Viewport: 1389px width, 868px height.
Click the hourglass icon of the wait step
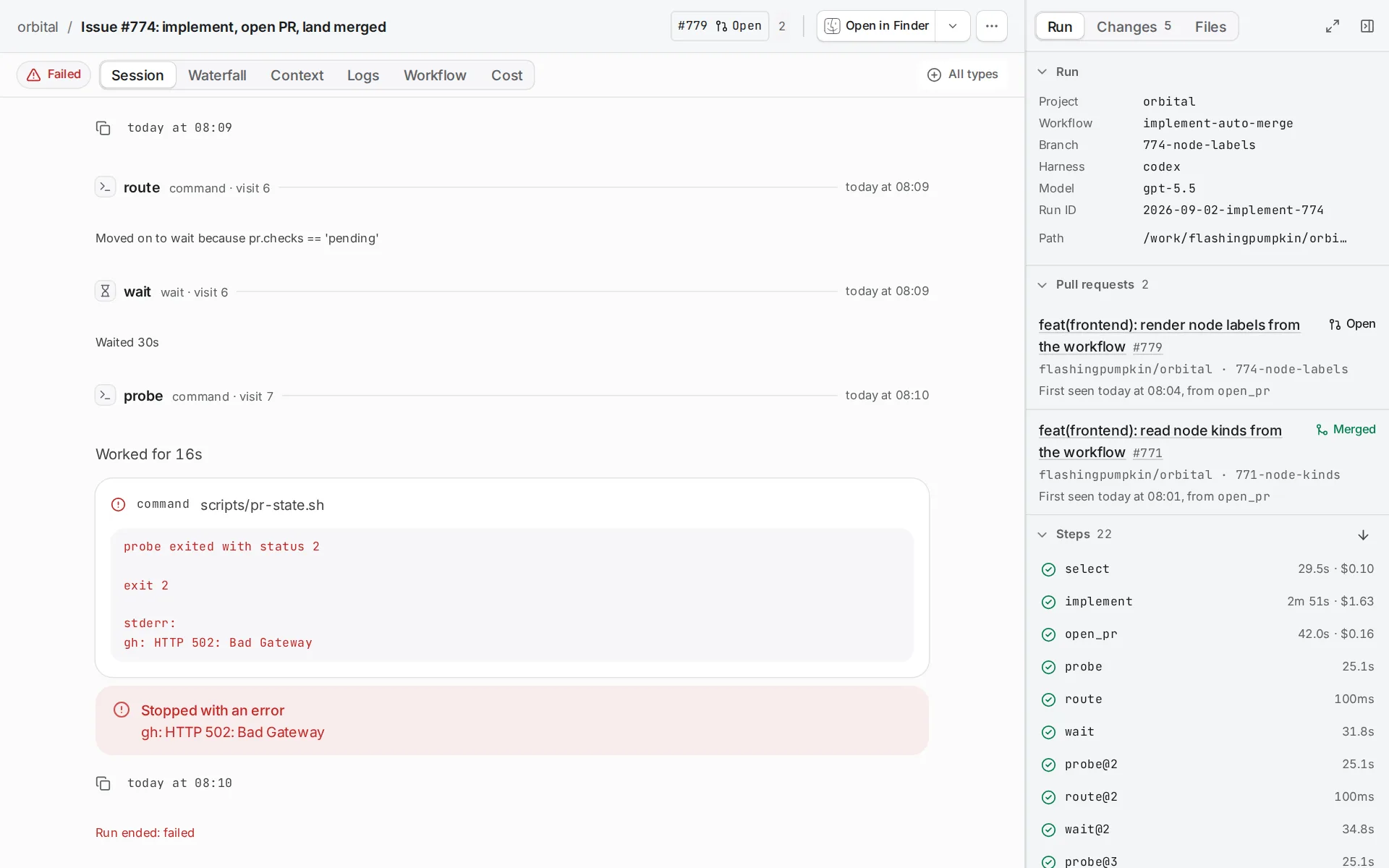(105, 292)
